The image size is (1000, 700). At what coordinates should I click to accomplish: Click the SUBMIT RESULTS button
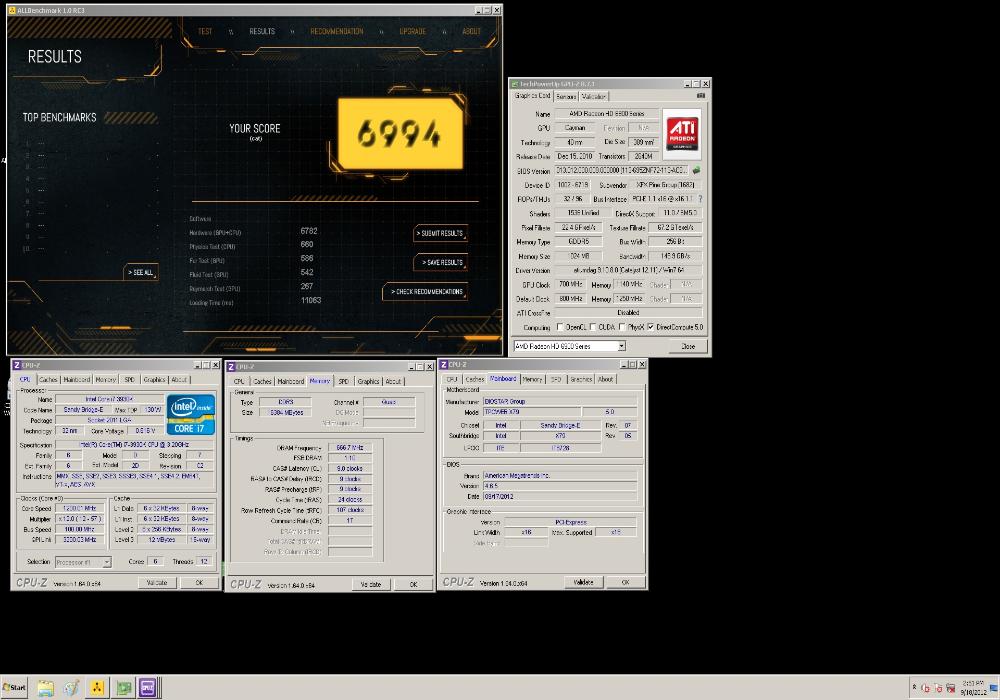[x=440, y=233]
